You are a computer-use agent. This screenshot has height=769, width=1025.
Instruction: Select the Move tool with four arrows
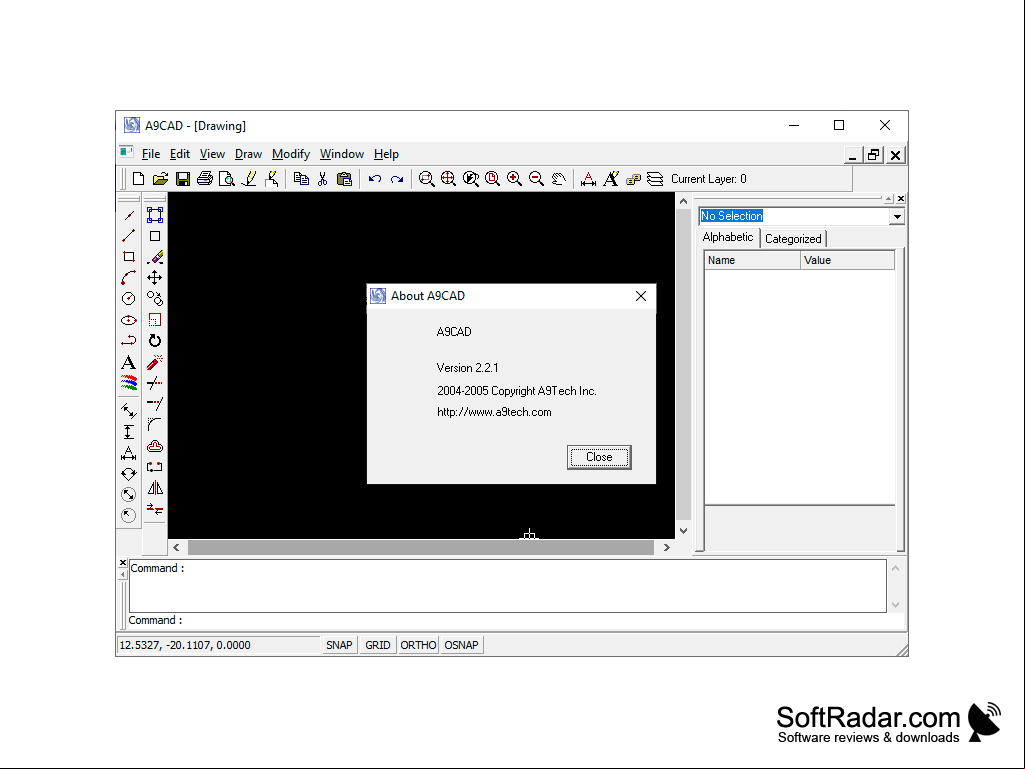[155, 277]
